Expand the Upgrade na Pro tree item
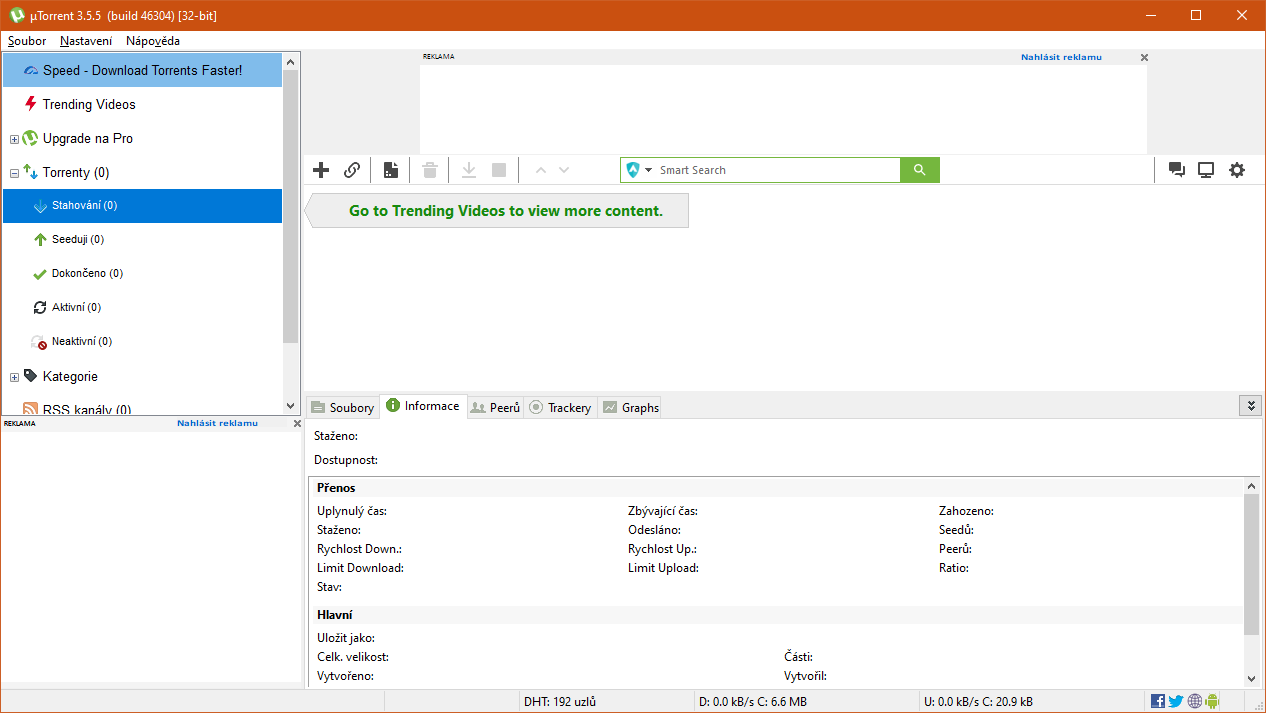The height and width of the screenshot is (713, 1266). pyautogui.click(x=13, y=138)
